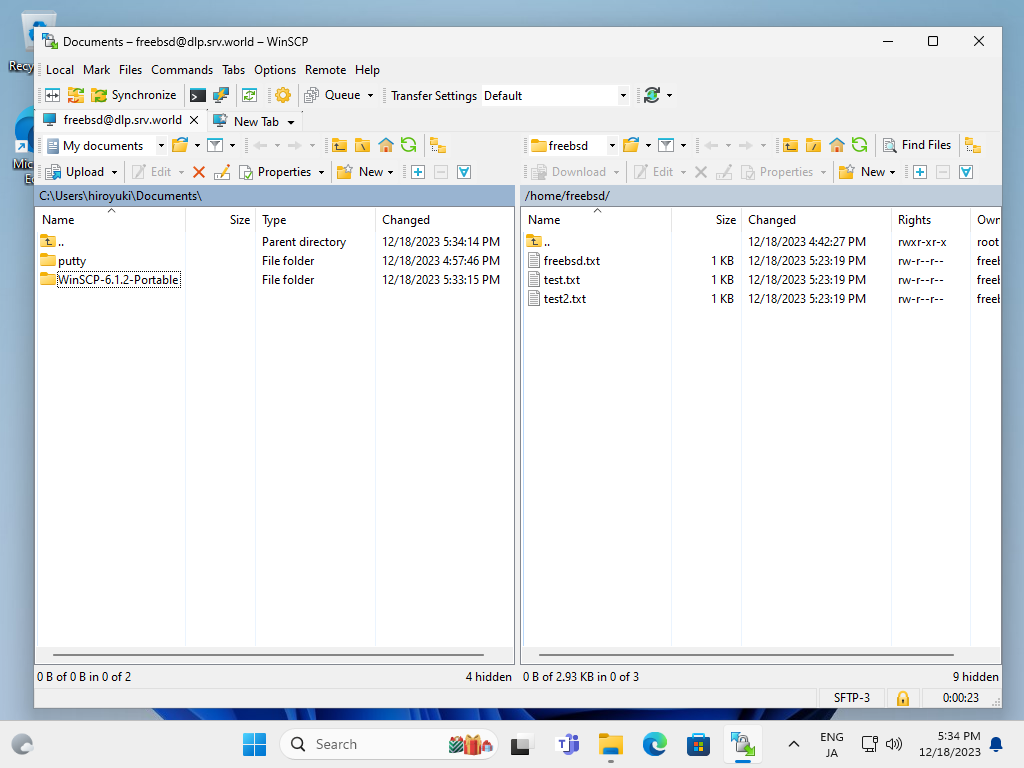This screenshot has height=768, width=1024.
Task: Expand the reconnect session dropdown arrow
Action: tap(669, 95)
